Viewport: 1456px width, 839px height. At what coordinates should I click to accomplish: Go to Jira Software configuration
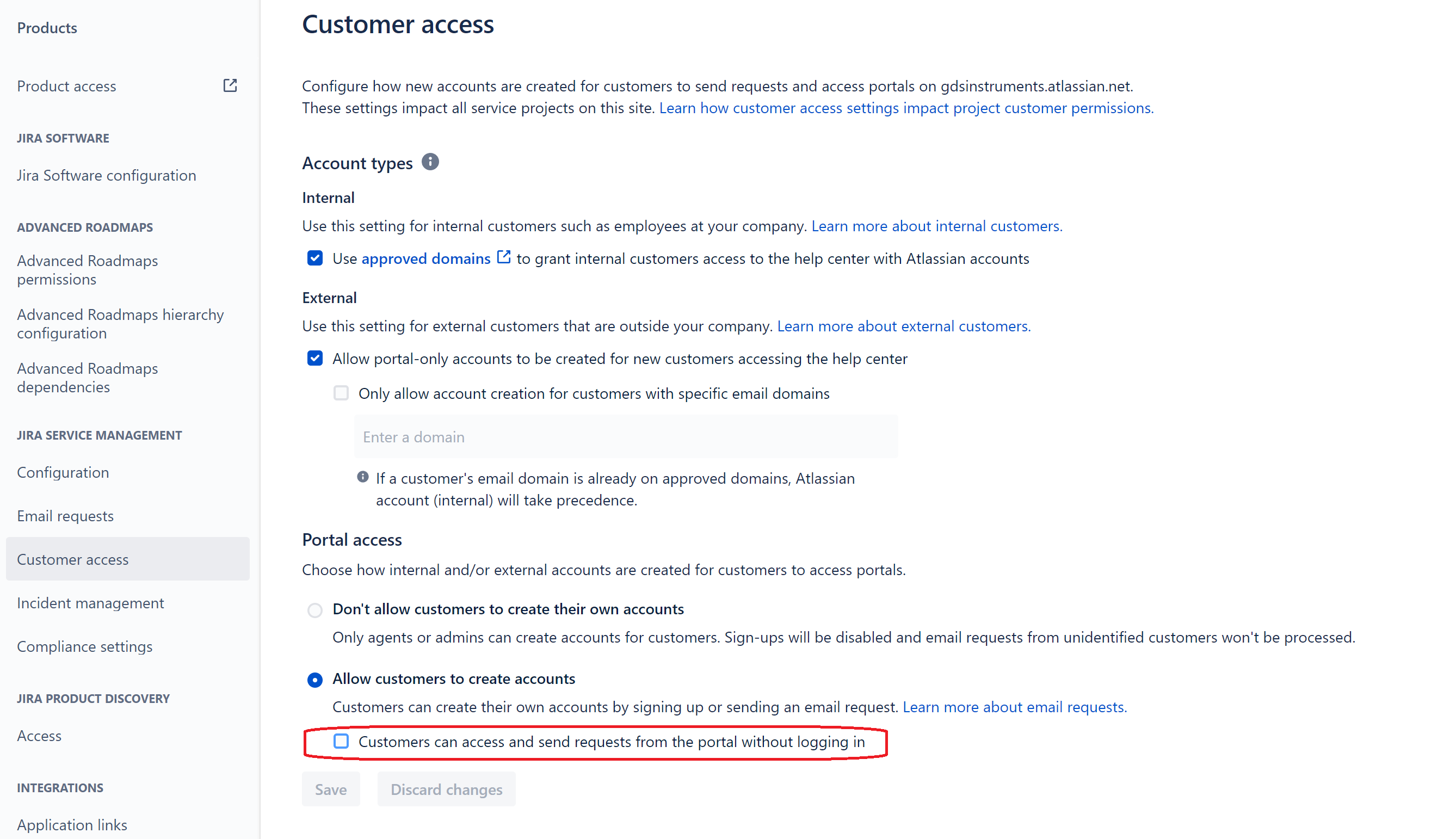106,175
